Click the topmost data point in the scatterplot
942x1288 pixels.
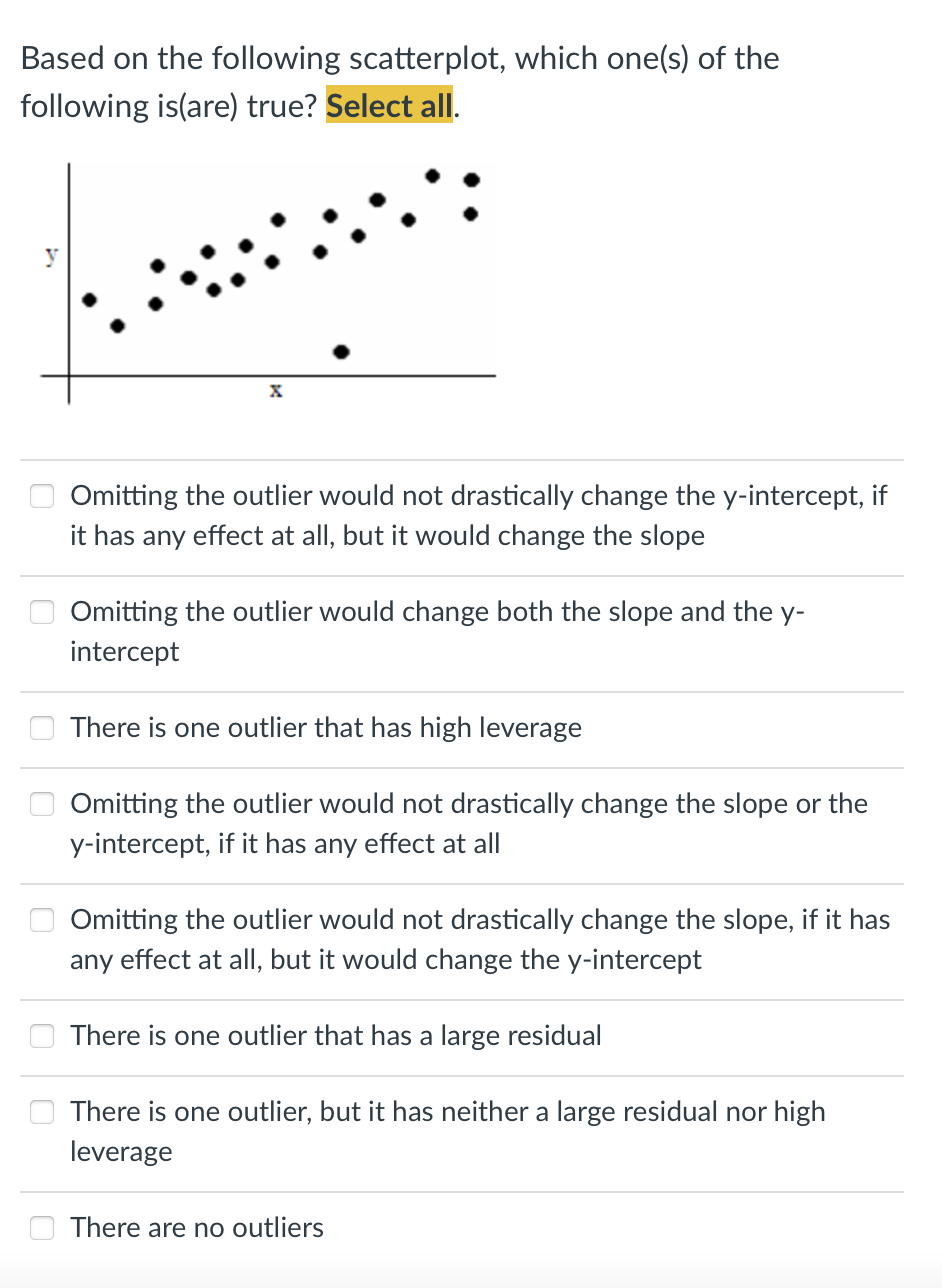[431, 175]
